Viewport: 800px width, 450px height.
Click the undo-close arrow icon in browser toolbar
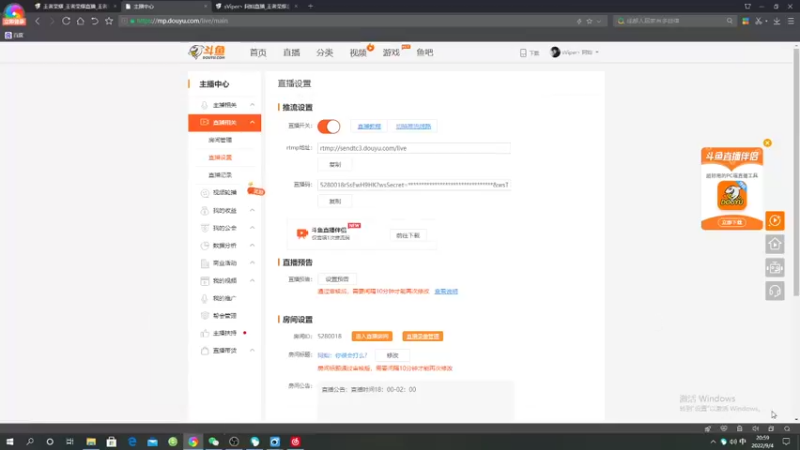[x=94, y=21]
